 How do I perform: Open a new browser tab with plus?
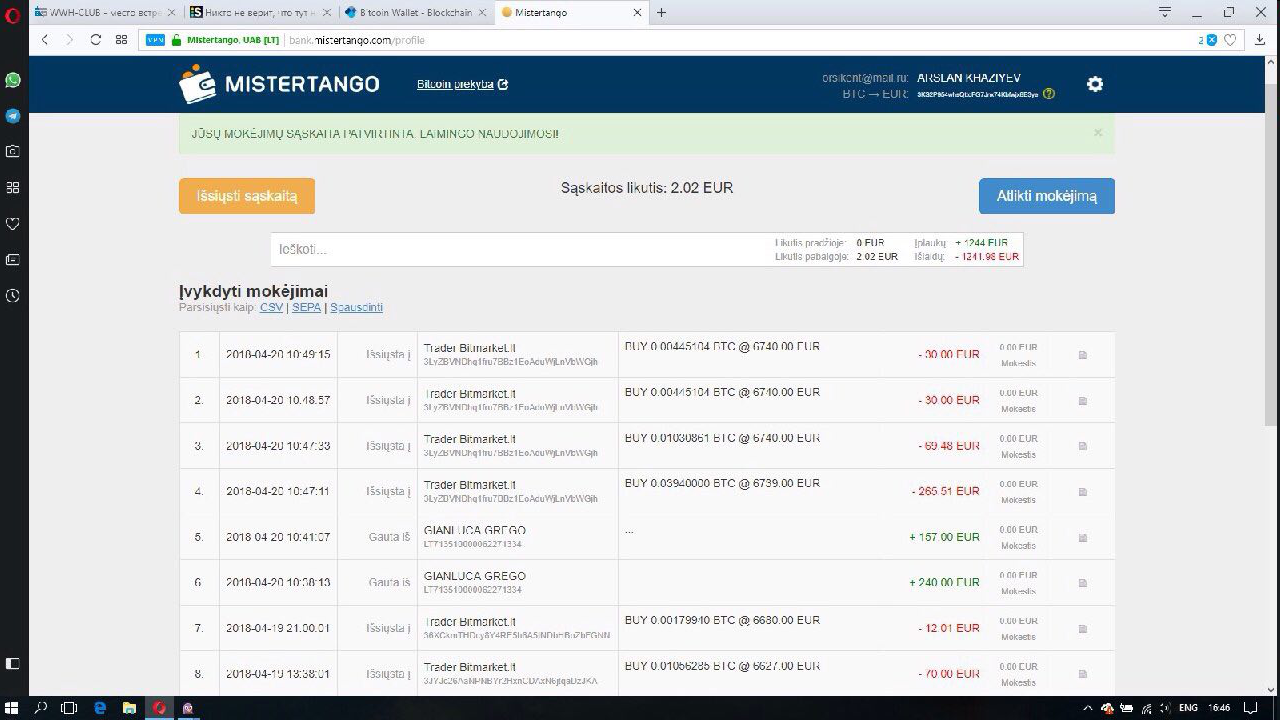[x=661, y=12]
